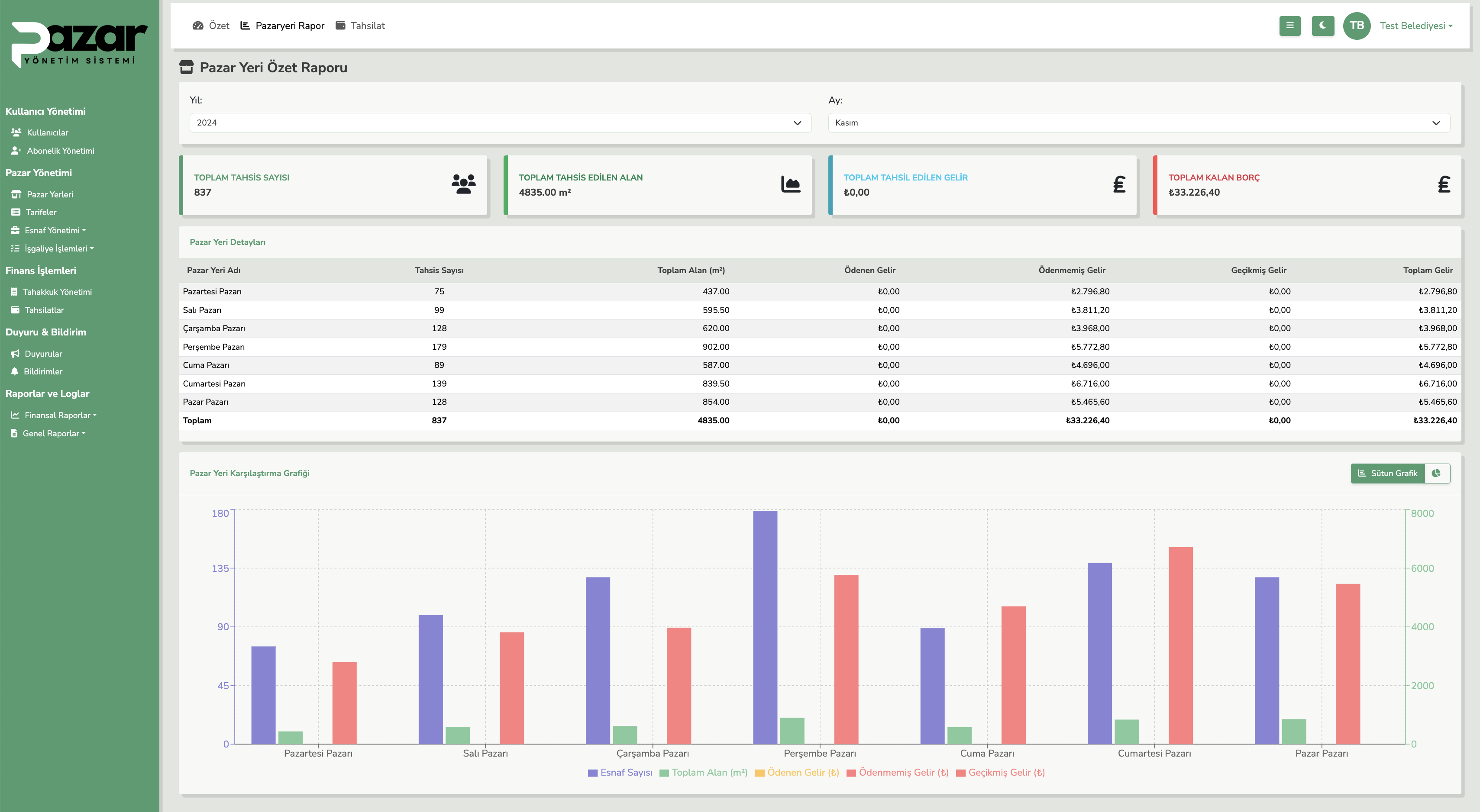
Task: Toggle dark mode with the moon button
Action: pyautogui.click(x=1322, y=26)
